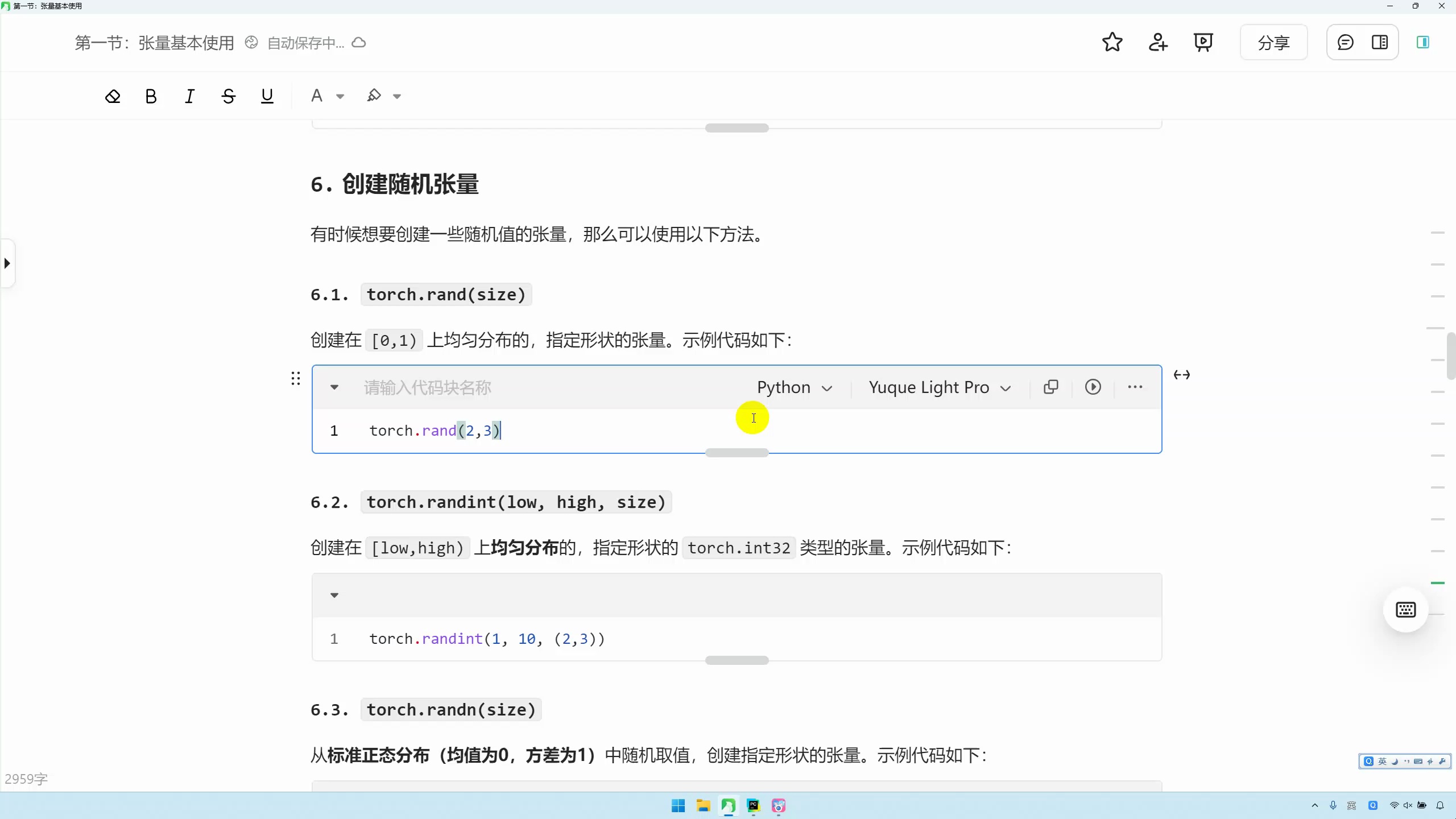The height and width of the screenshot is (819, 1456).
Task: Click the 分享 share button
Action: (1273, 42)
